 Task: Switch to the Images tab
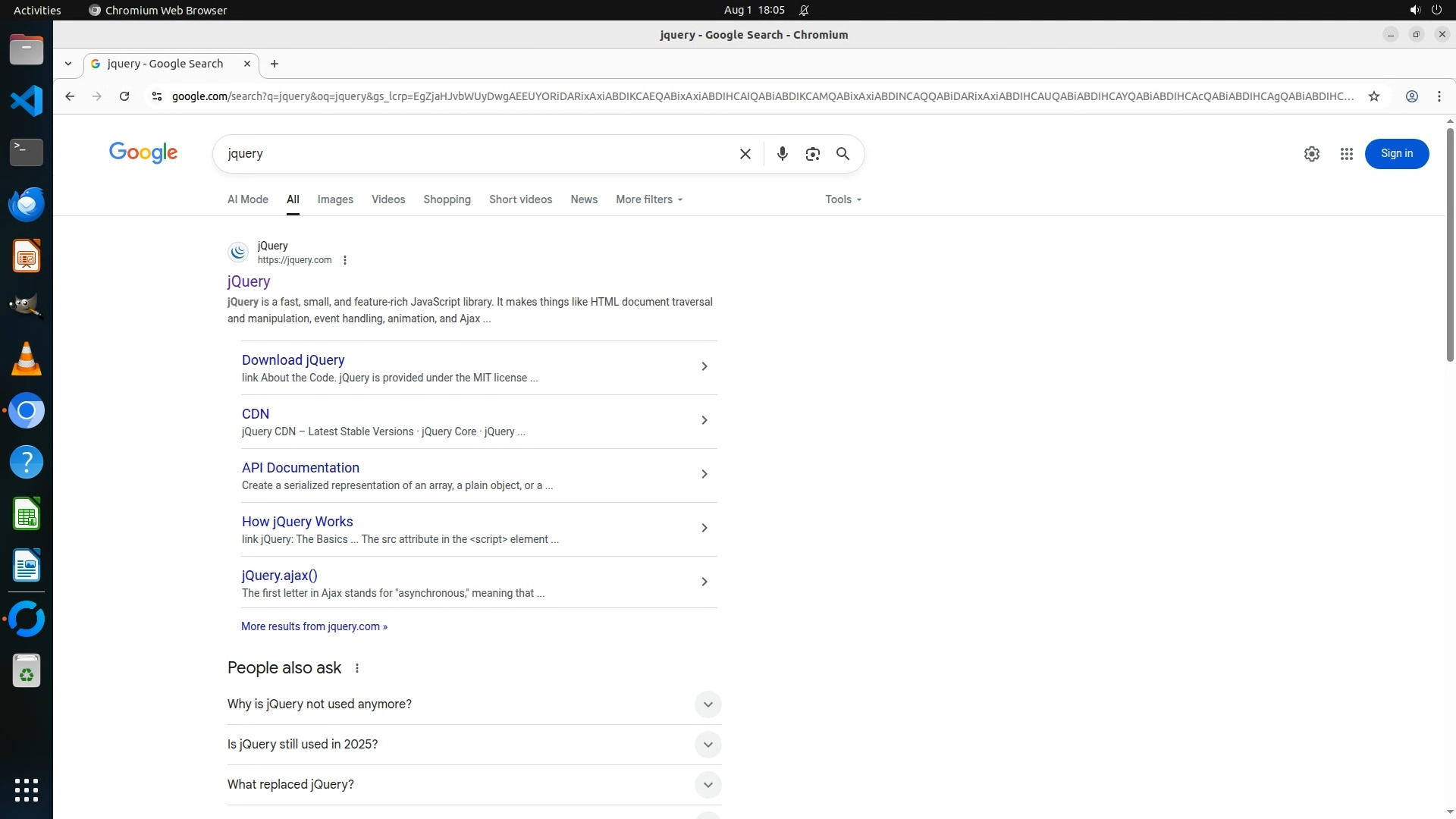tap(334, 199)
